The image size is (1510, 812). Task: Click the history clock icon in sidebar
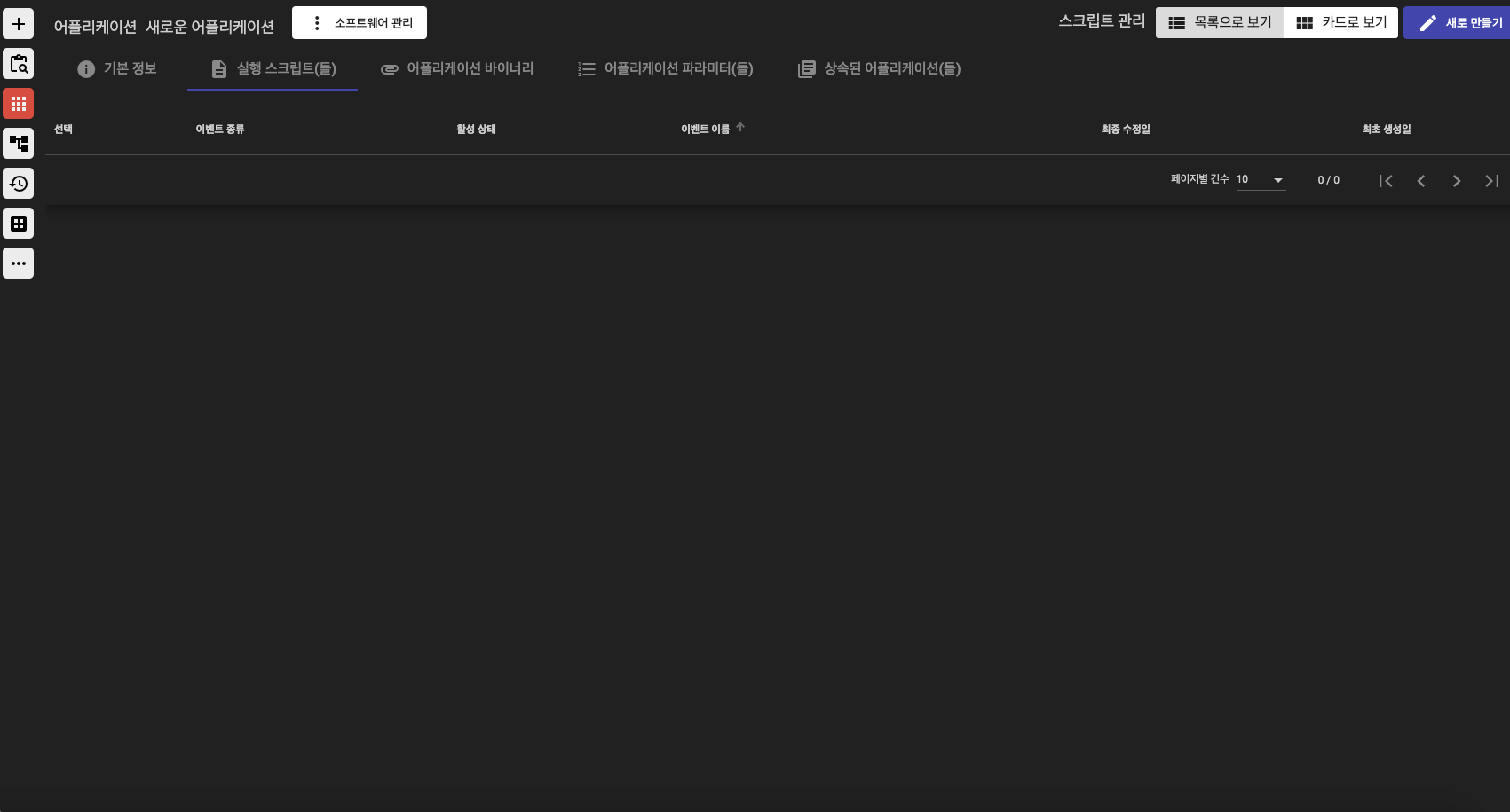18,183
